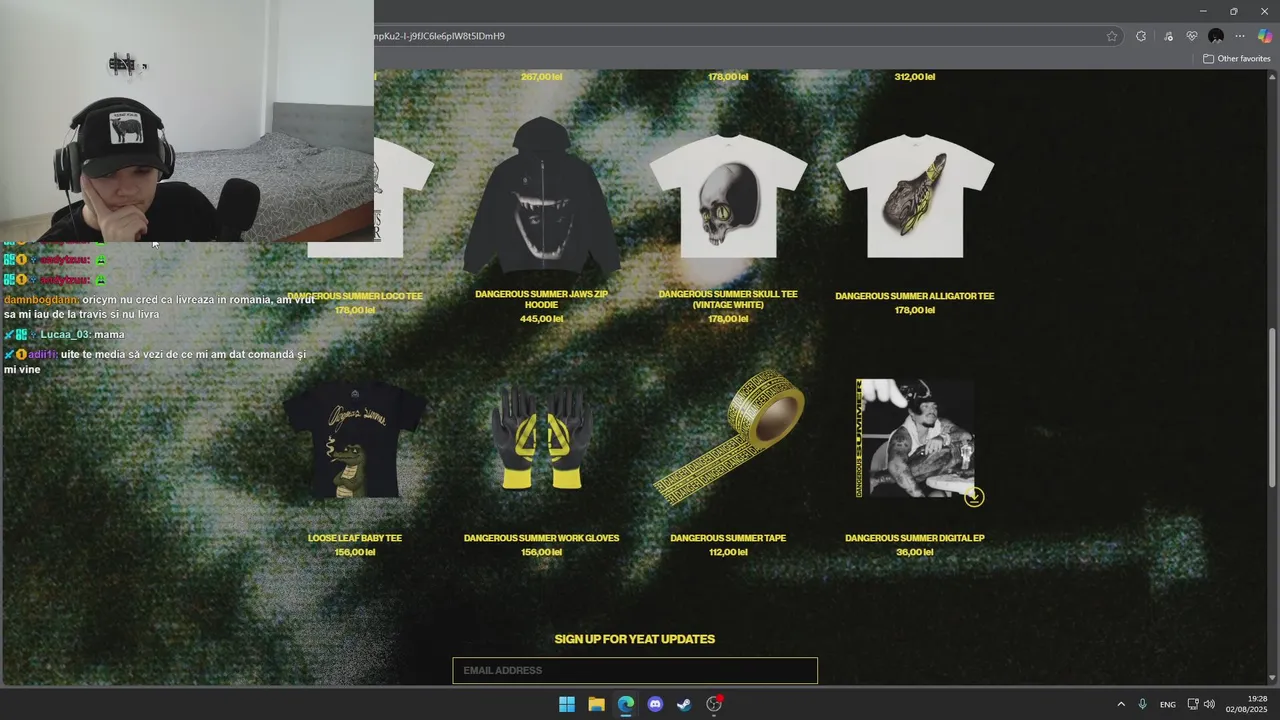
Task: Open the Alligator Tee product image
Action: [x=915, y=196]
